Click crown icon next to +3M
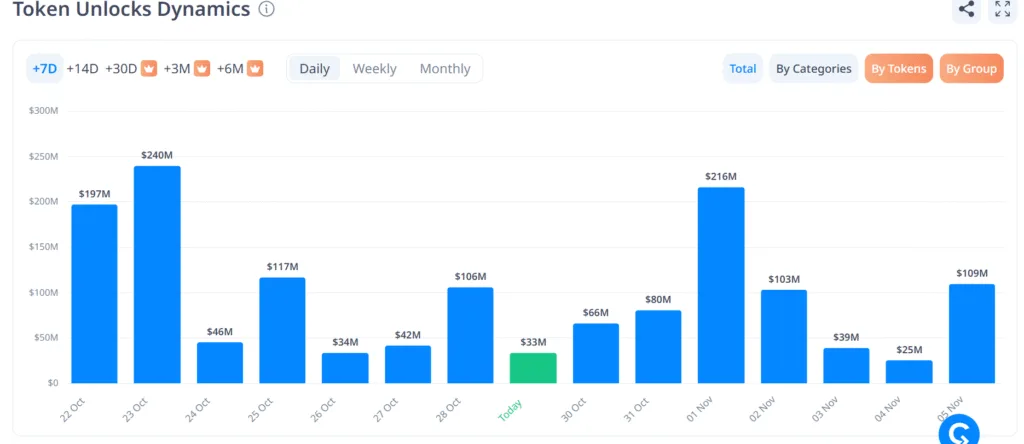The image size is (1024, 444). [202, 69]
